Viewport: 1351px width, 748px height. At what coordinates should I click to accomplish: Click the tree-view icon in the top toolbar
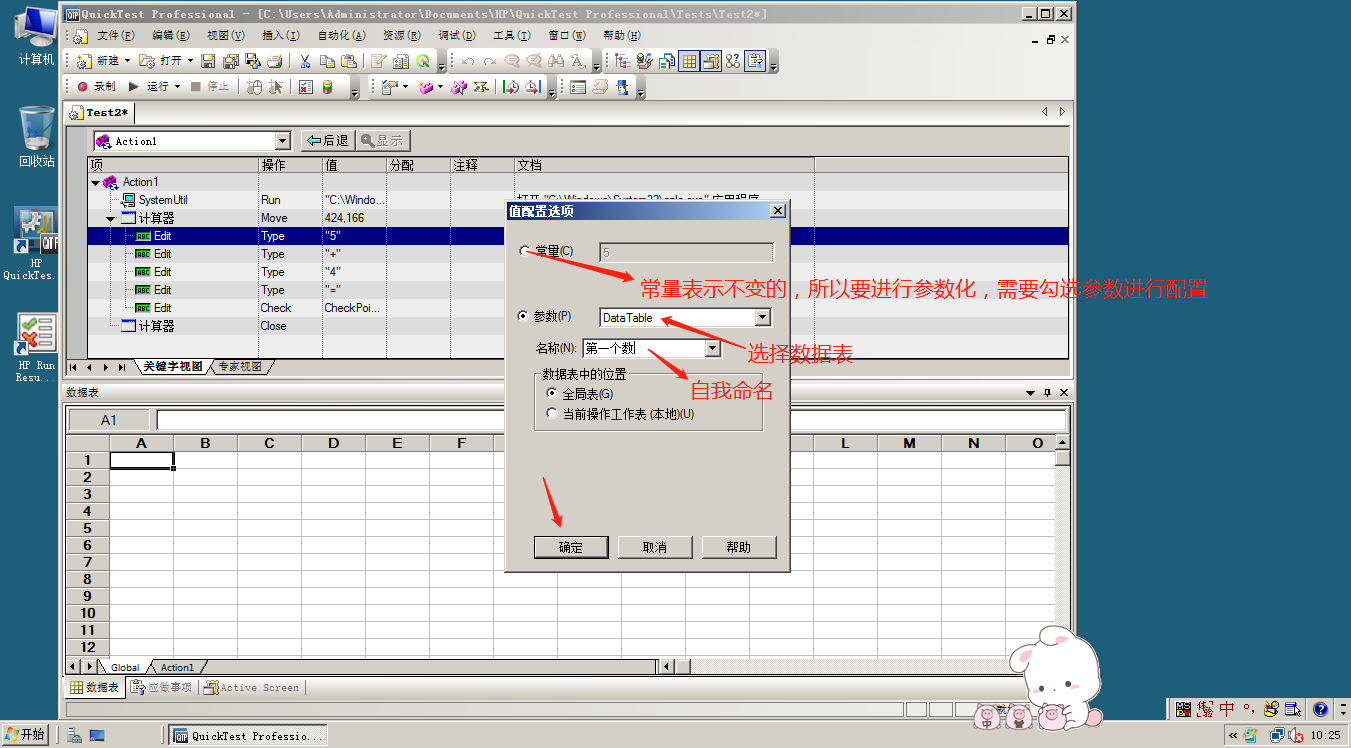click(x=622, y=61)
